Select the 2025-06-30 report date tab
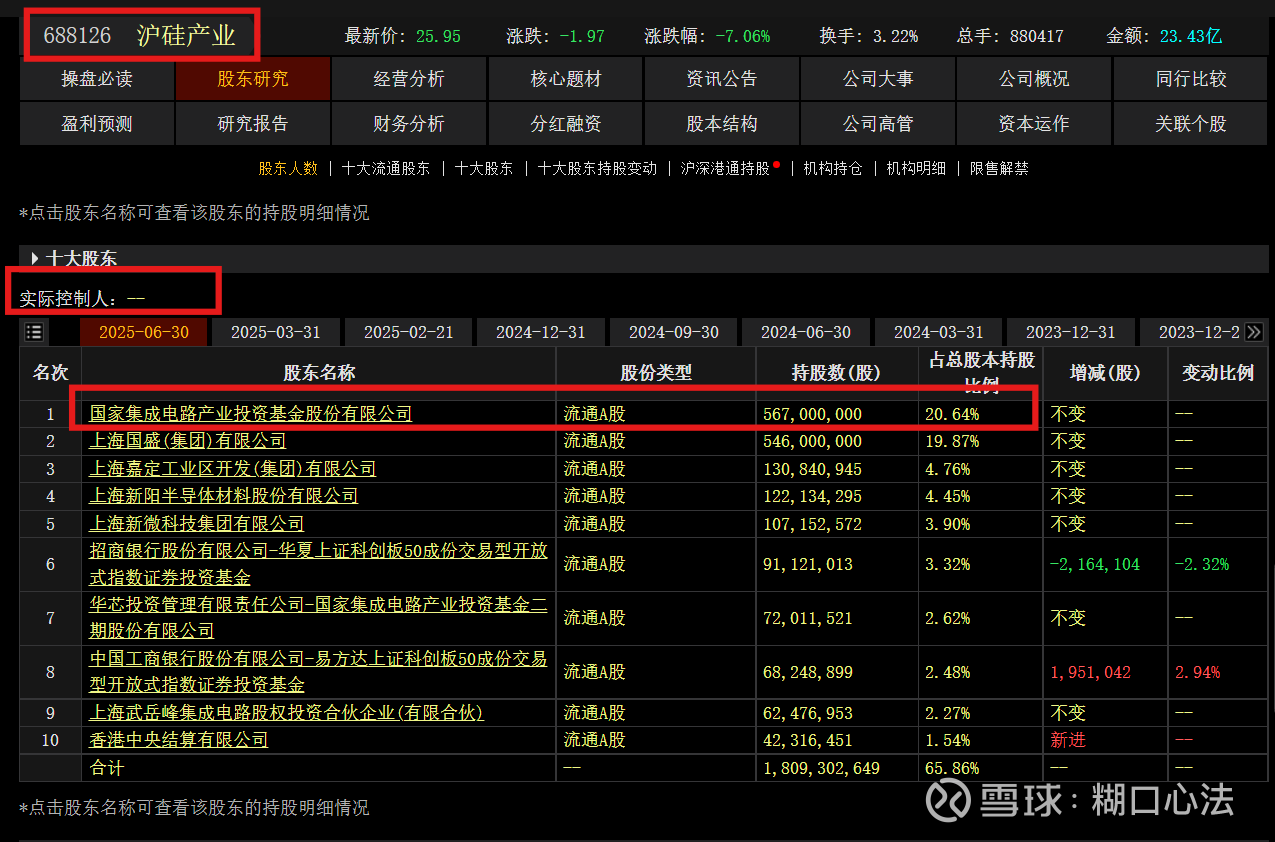The image size is (1275, 842). (144, 332)
